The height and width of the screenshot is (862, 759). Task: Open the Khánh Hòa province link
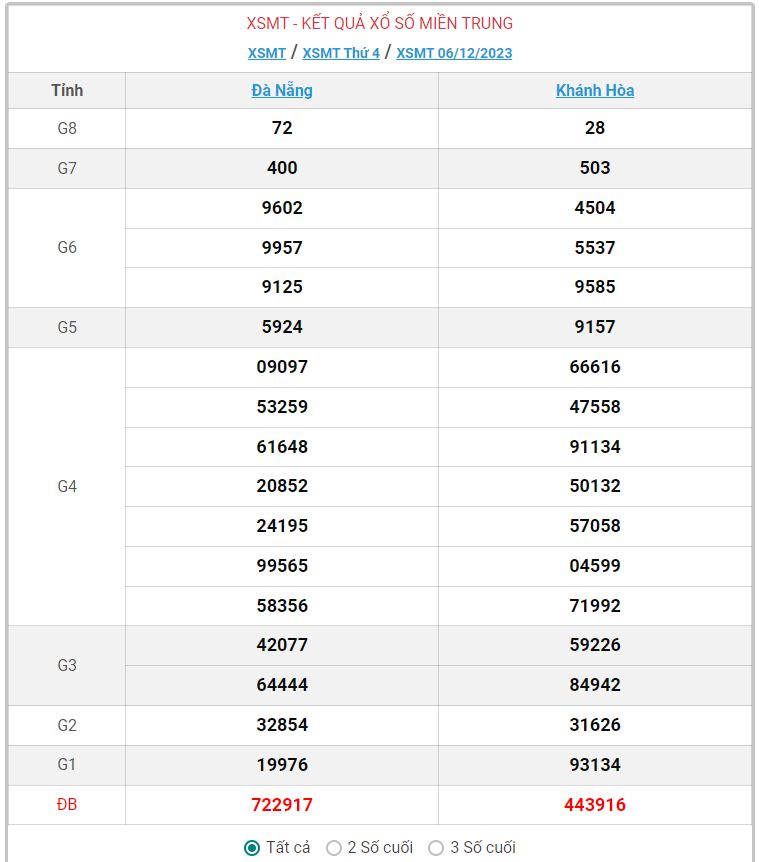[x=595, y=91]
